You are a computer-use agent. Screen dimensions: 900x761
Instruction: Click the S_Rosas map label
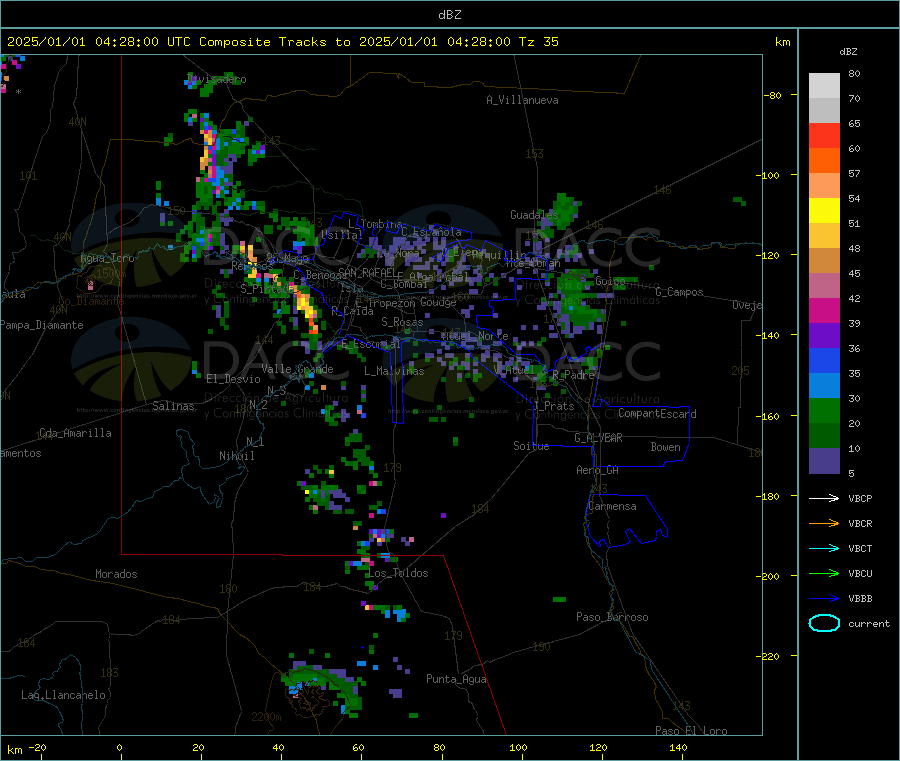click(x=402, y=322)
